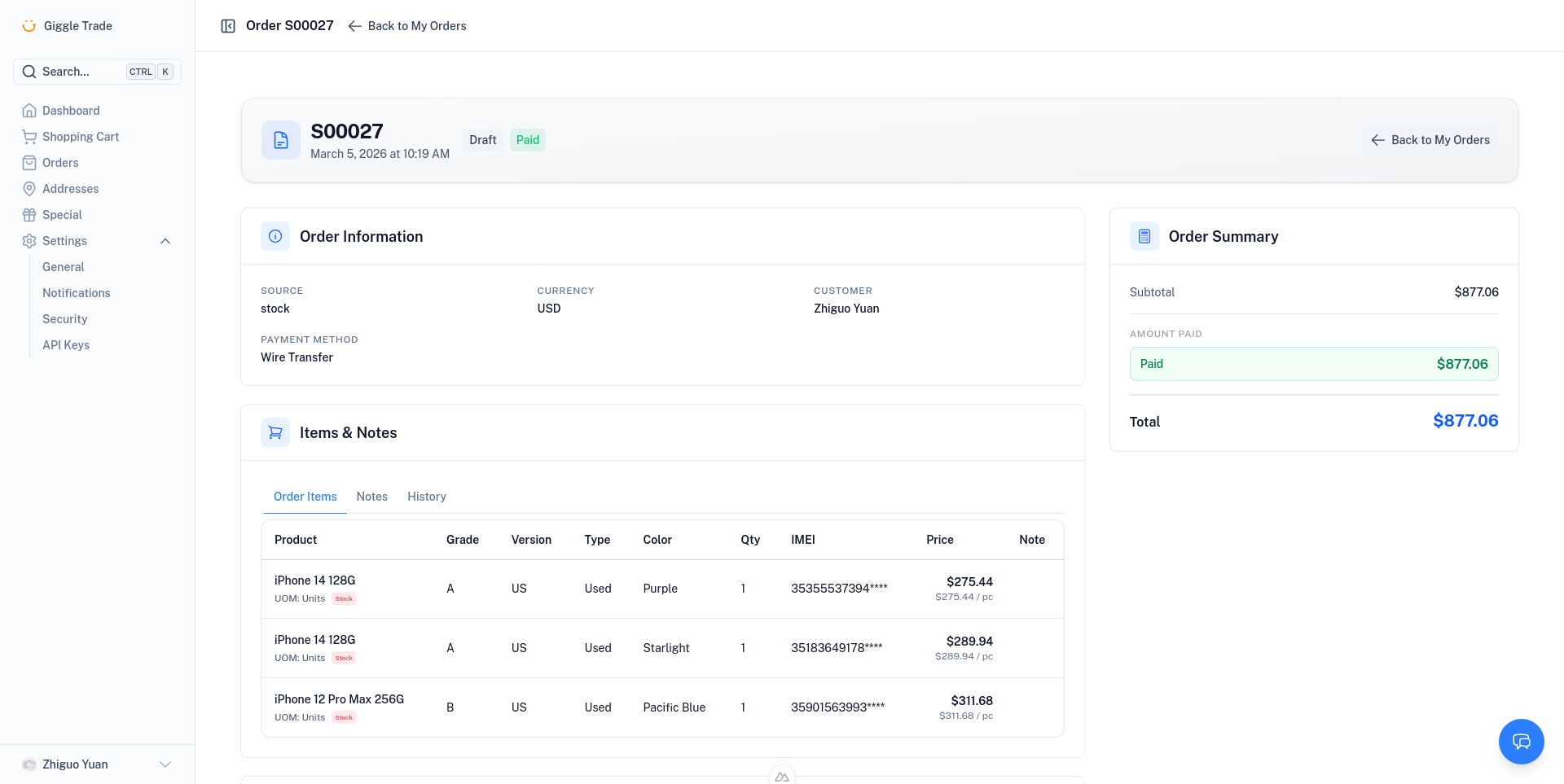Expand the panel handle at page bottom
Image resolution: width=1564 pixels, height=784 pixels.
coord(782,777)
